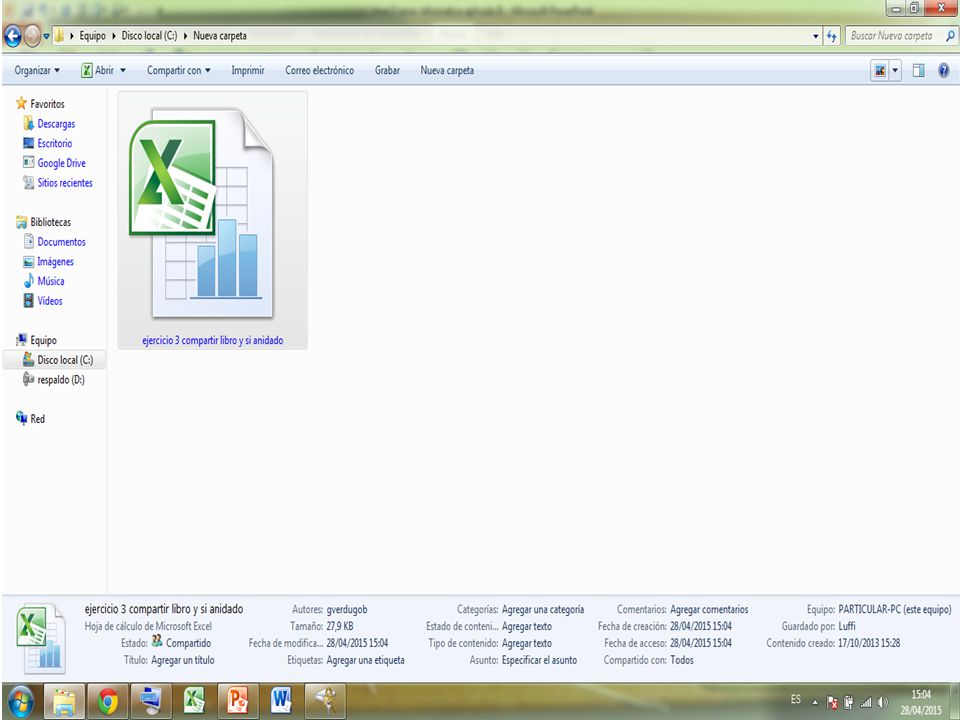Create a folder with Nueva carpeta button
The height and width of the screenshot is (720, 960).
447,70
